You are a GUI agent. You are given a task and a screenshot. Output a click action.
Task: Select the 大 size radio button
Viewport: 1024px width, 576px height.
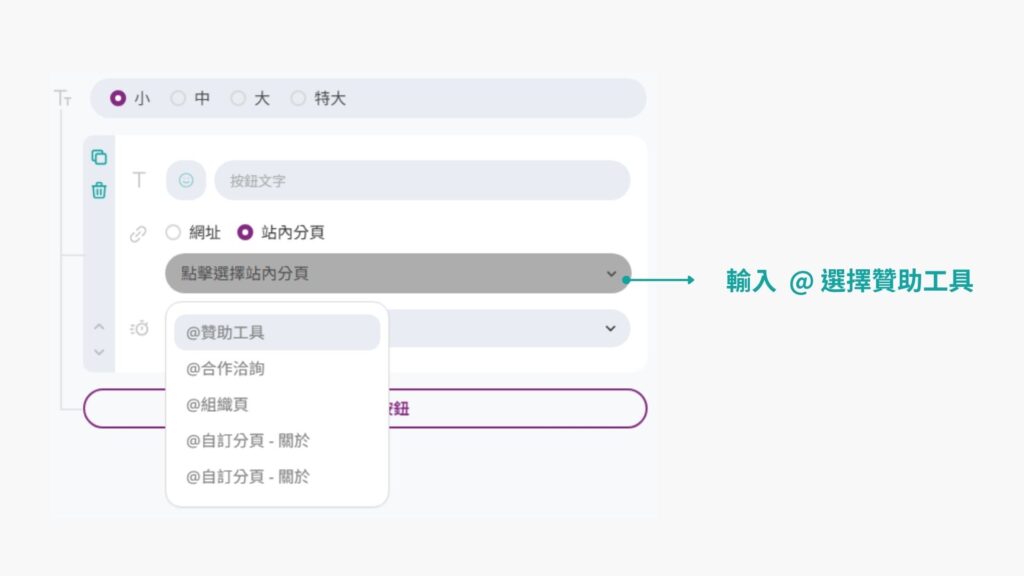[238, 99]
